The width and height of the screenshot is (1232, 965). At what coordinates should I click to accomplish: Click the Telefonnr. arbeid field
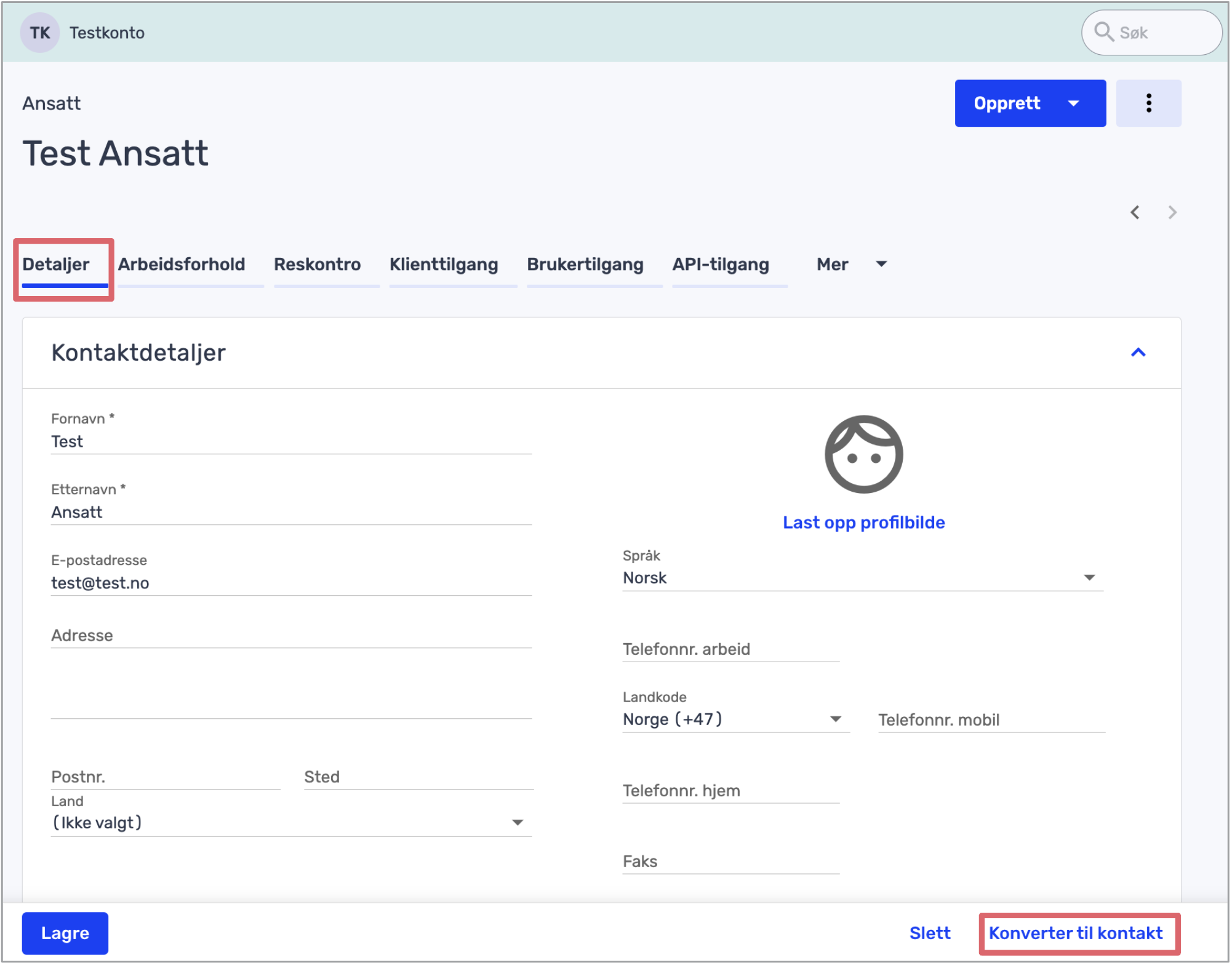click(x=730, y=650)
